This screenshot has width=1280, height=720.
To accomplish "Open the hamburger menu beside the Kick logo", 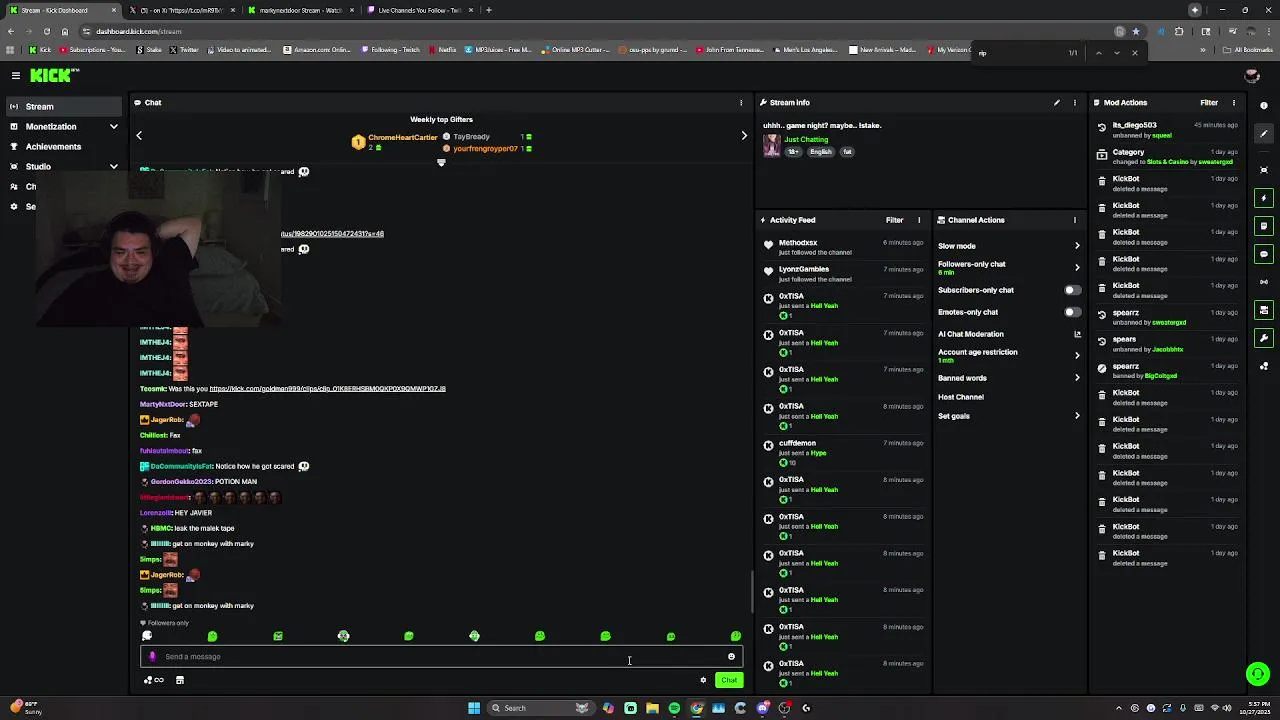I will click(16, 75).
